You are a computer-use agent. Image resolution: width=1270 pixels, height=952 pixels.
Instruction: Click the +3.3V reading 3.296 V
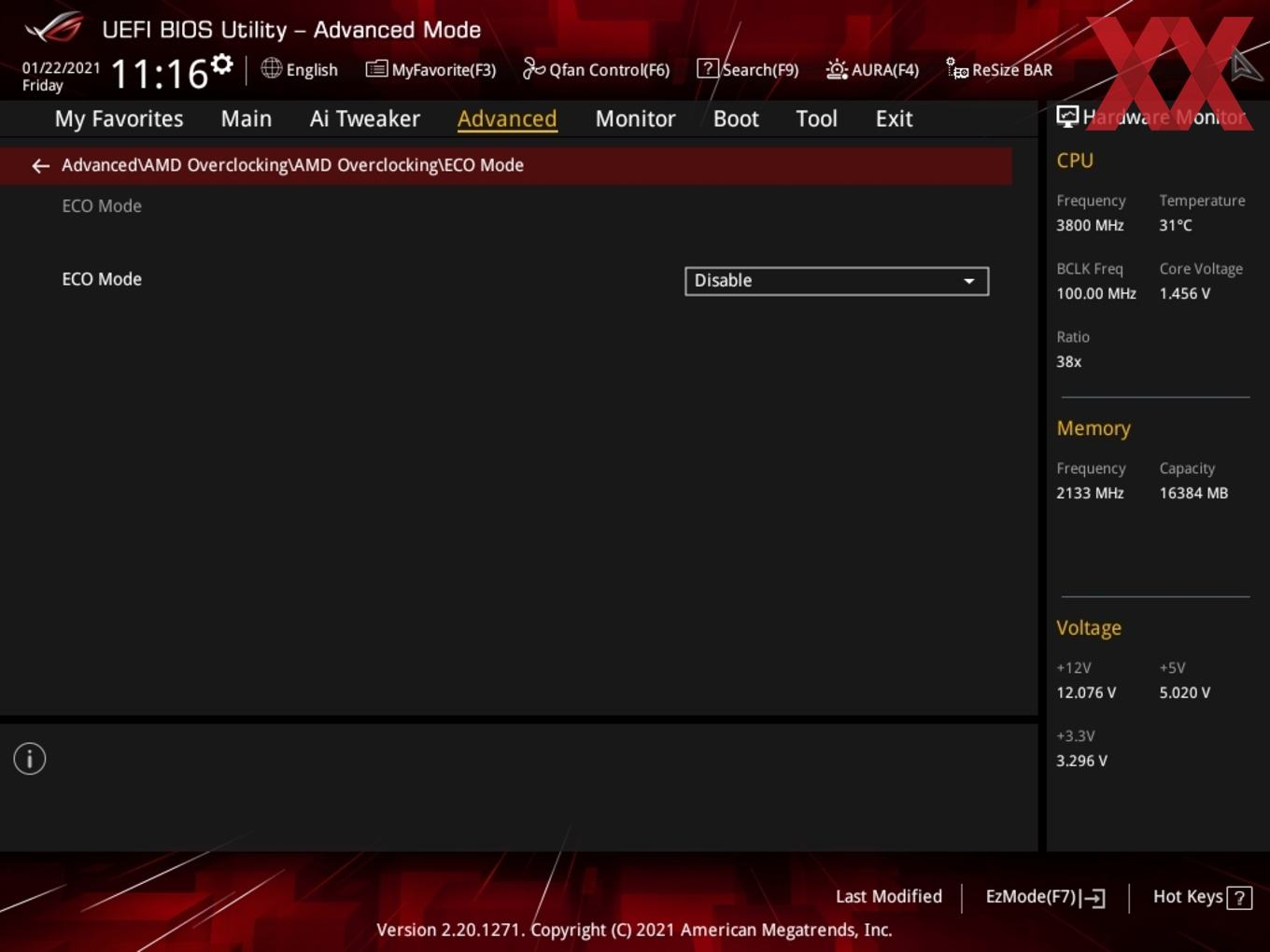(1081, 762)
